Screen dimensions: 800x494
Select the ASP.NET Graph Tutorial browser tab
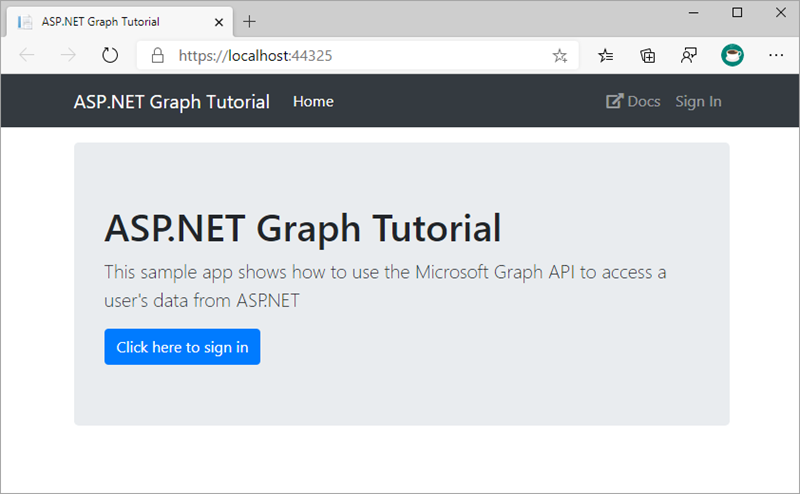(x=120, y=22)
